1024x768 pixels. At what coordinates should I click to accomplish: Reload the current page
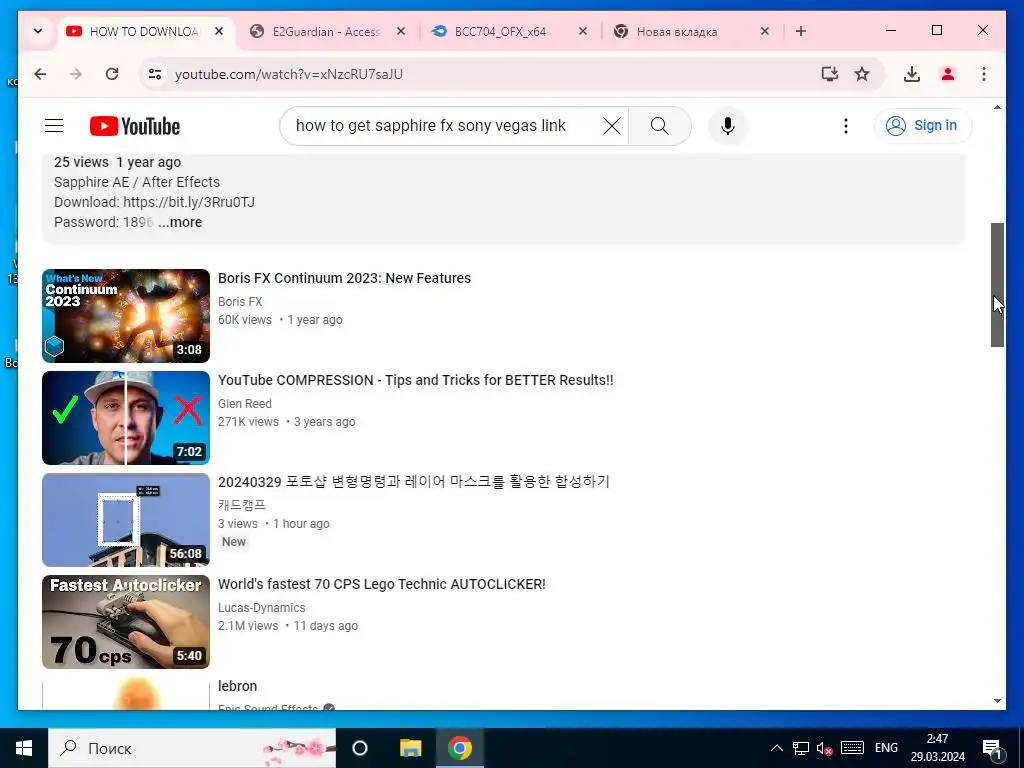pyautogui.click(x=112, y=74)
